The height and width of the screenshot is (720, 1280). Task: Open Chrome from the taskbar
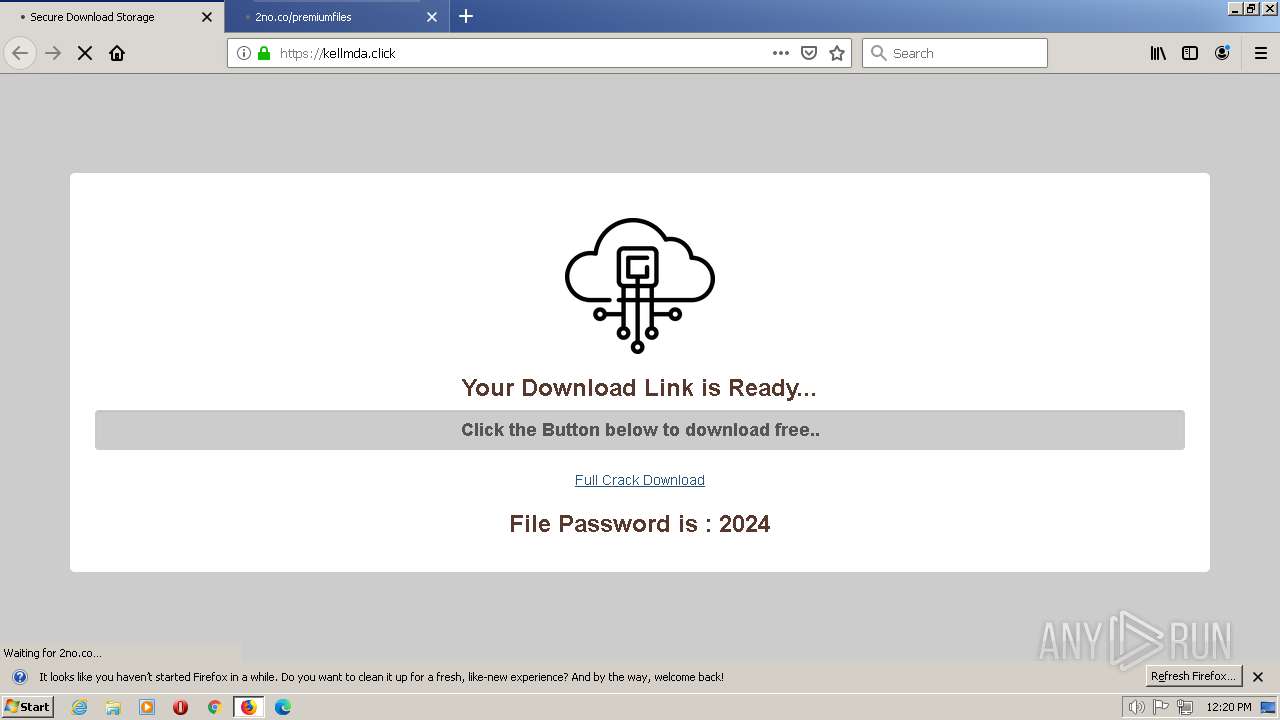tap(214, 707)
